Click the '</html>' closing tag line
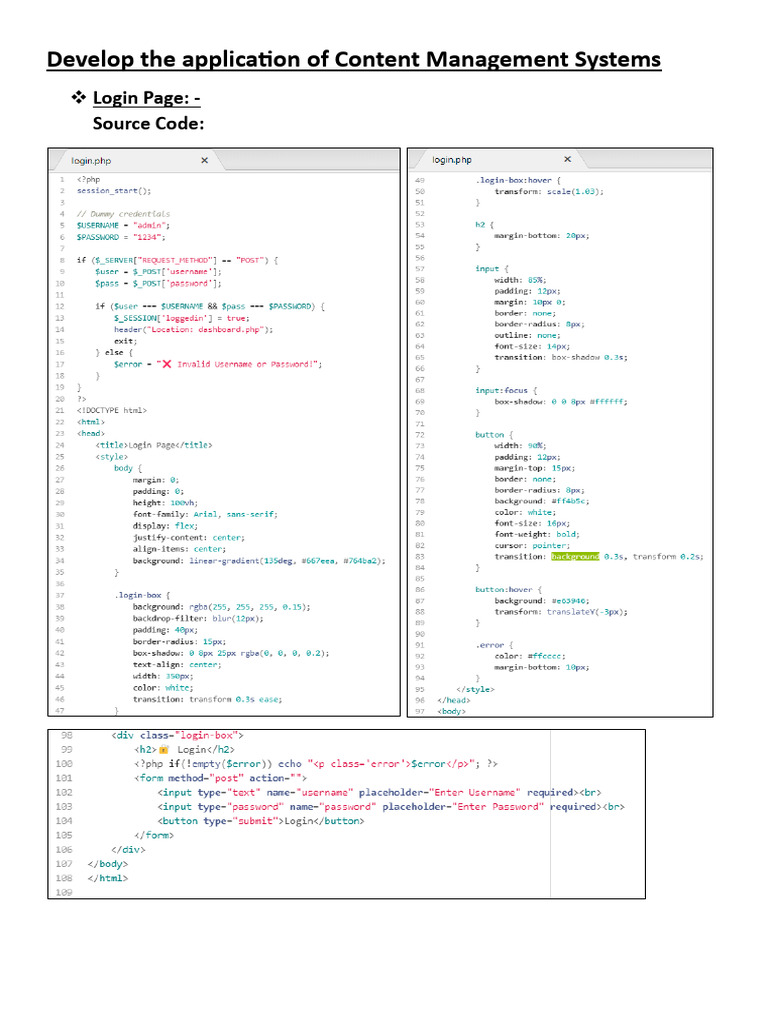This screenshot has height=1024, width=768. click(x=108, y=878)
